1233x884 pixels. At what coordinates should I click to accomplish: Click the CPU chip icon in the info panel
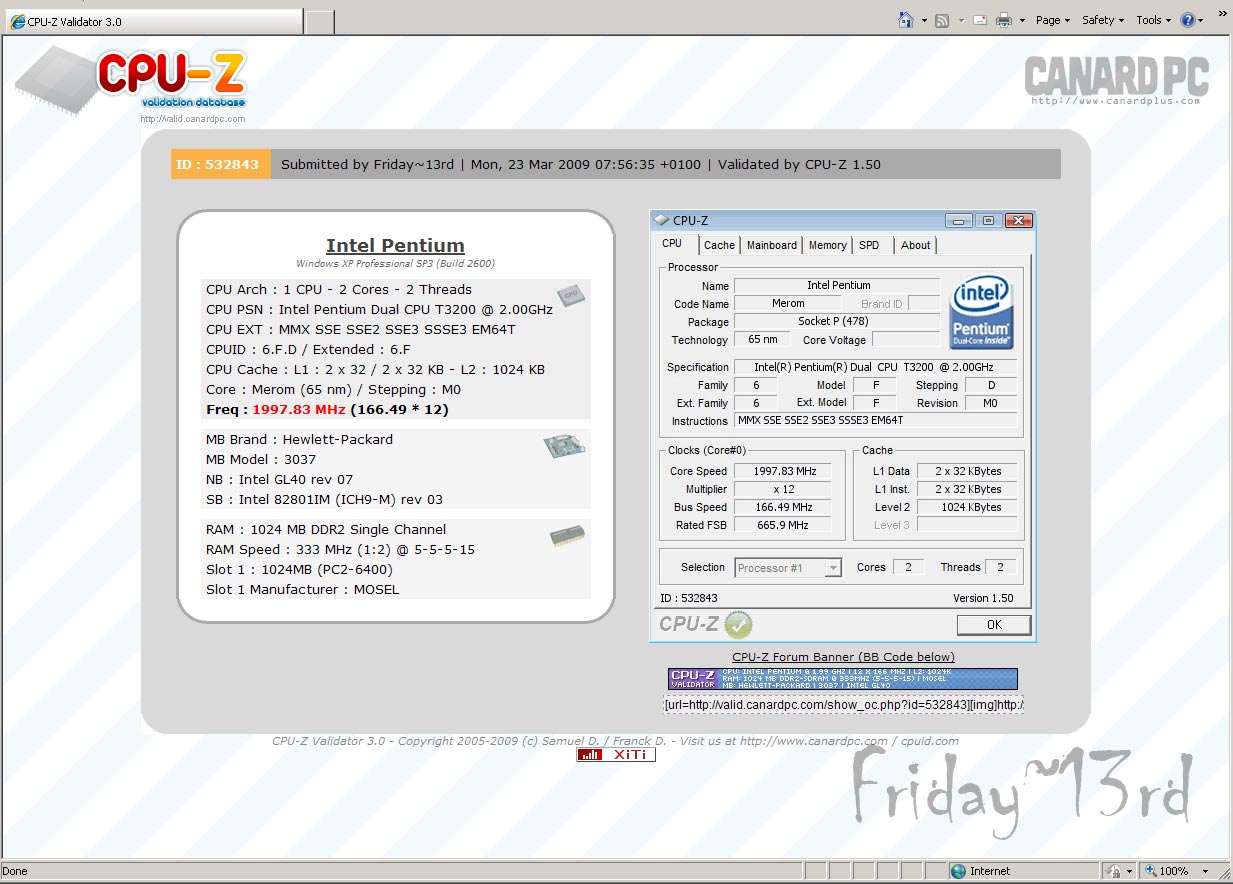click(571, 294)
